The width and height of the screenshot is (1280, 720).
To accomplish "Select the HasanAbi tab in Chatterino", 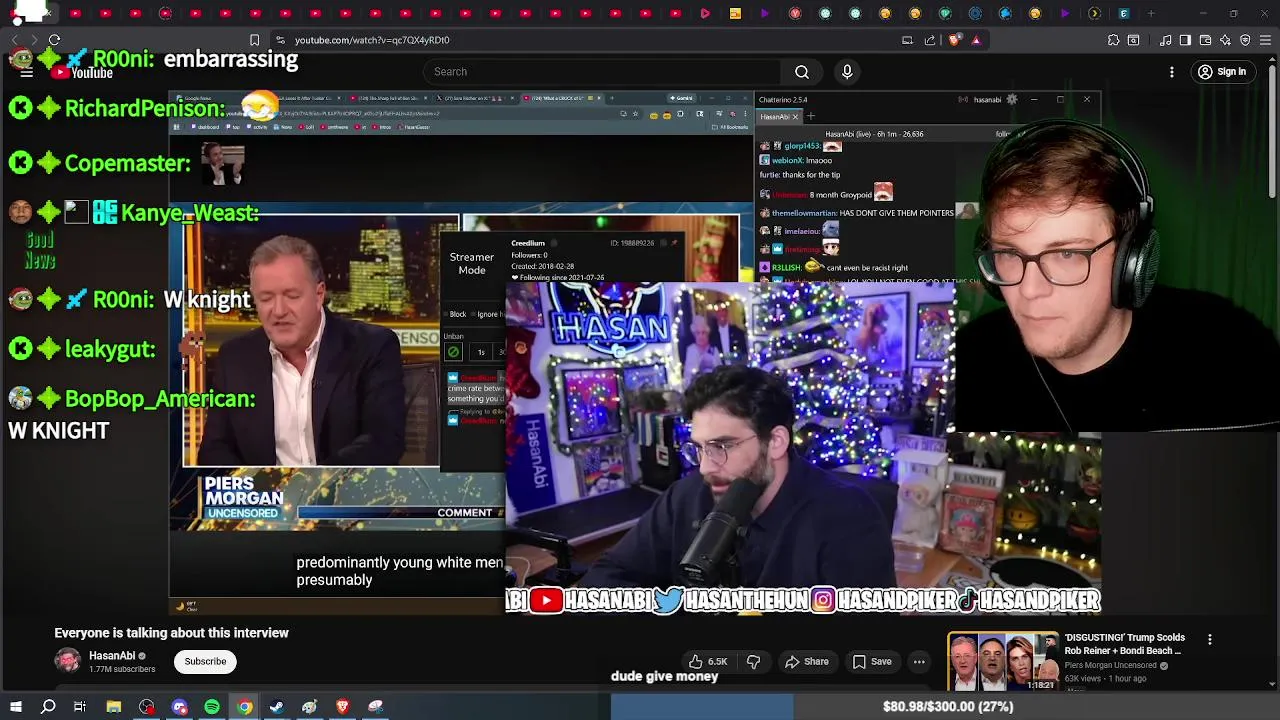I will pyautogui.click(x=779, y=117).
